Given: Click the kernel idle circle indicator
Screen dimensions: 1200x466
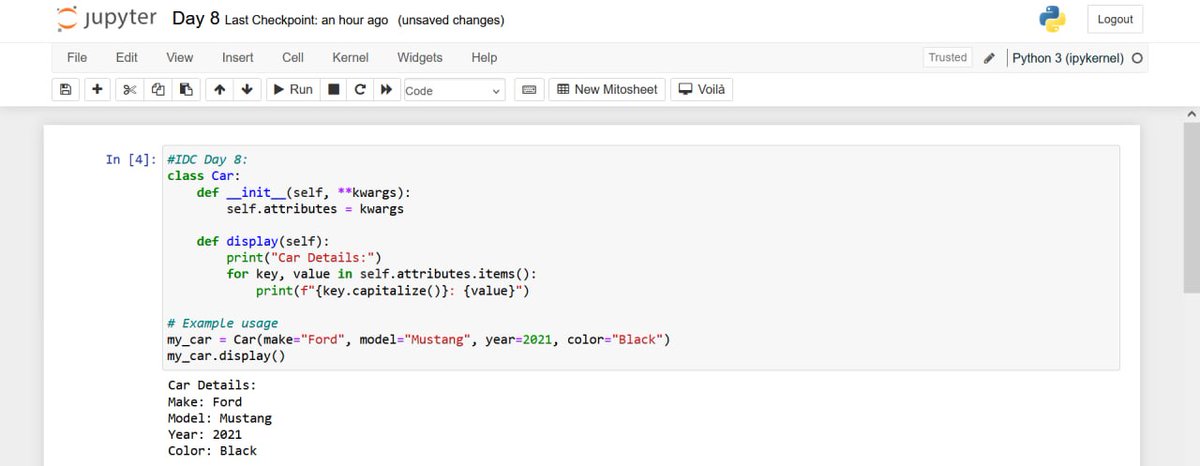Looking at the screenshot, I should [1137, 58].
